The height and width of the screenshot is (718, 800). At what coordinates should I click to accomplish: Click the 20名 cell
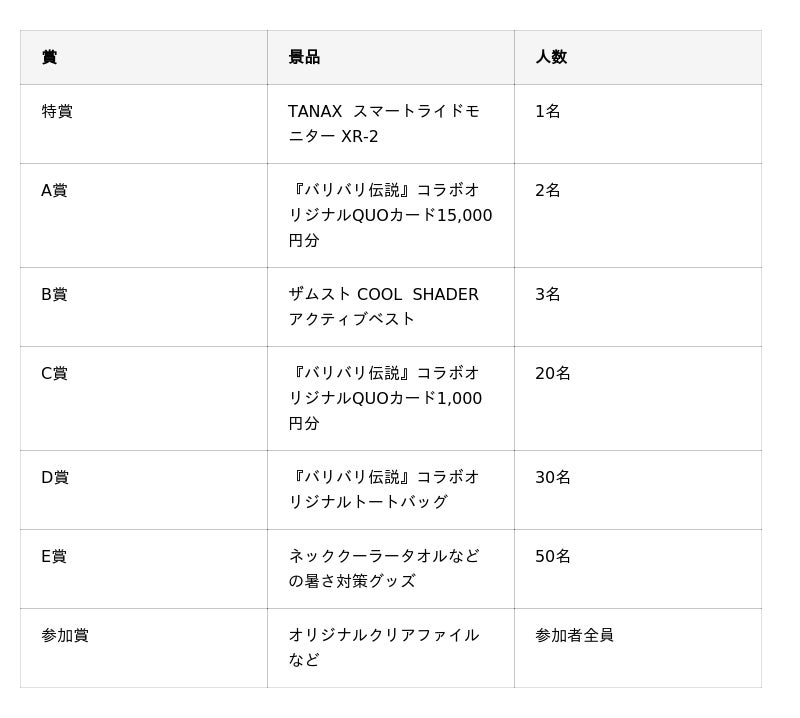[x=638, y=399]
